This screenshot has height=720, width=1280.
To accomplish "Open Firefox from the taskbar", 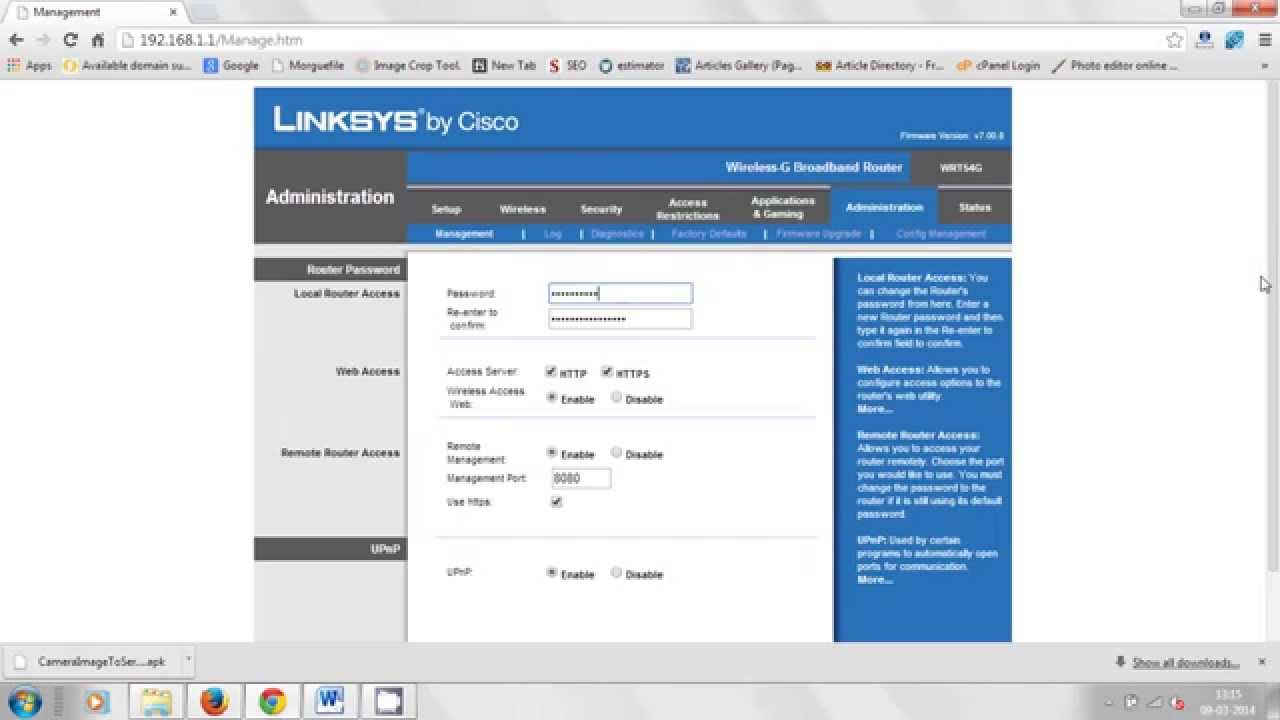I will click(214, 701).
